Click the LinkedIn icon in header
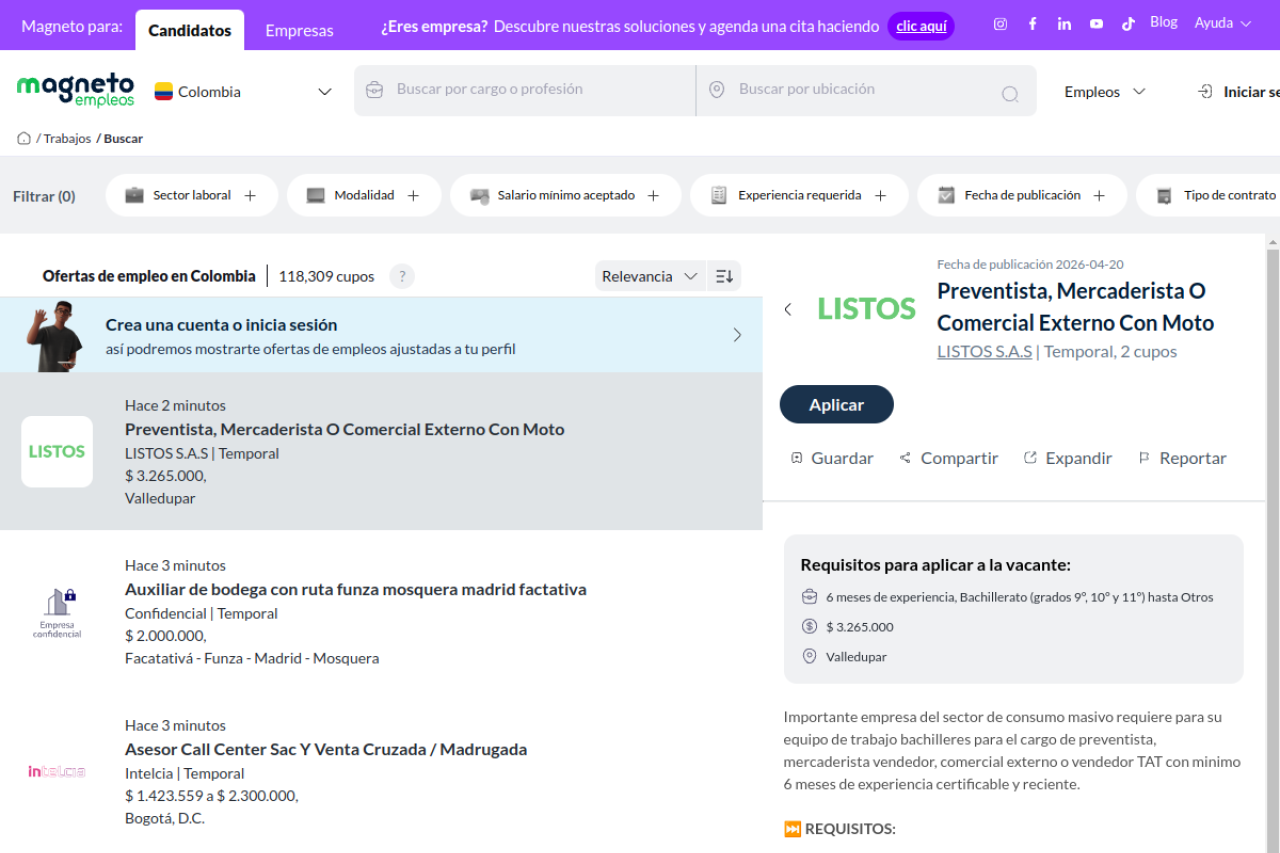This screenshot has height=853, width=1280. click(x=1064, y=24)
